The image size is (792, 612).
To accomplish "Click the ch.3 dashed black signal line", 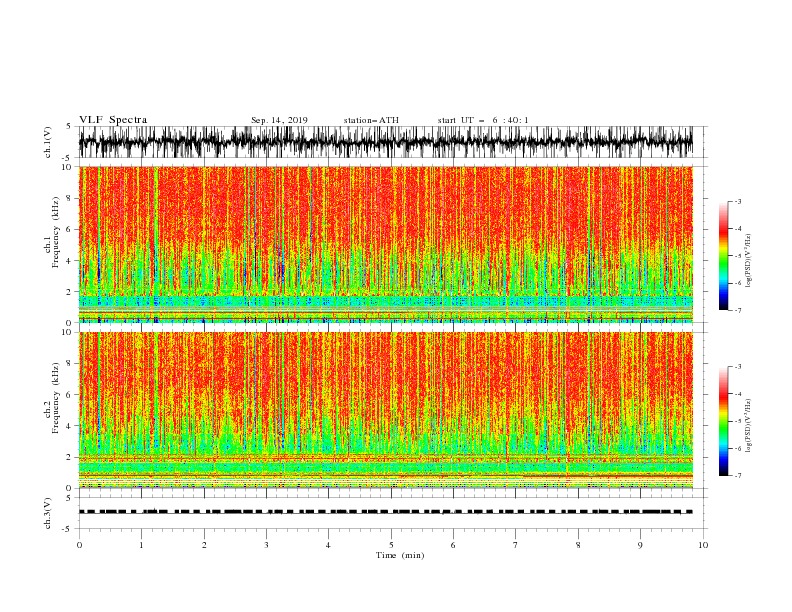I will (385, 512).
